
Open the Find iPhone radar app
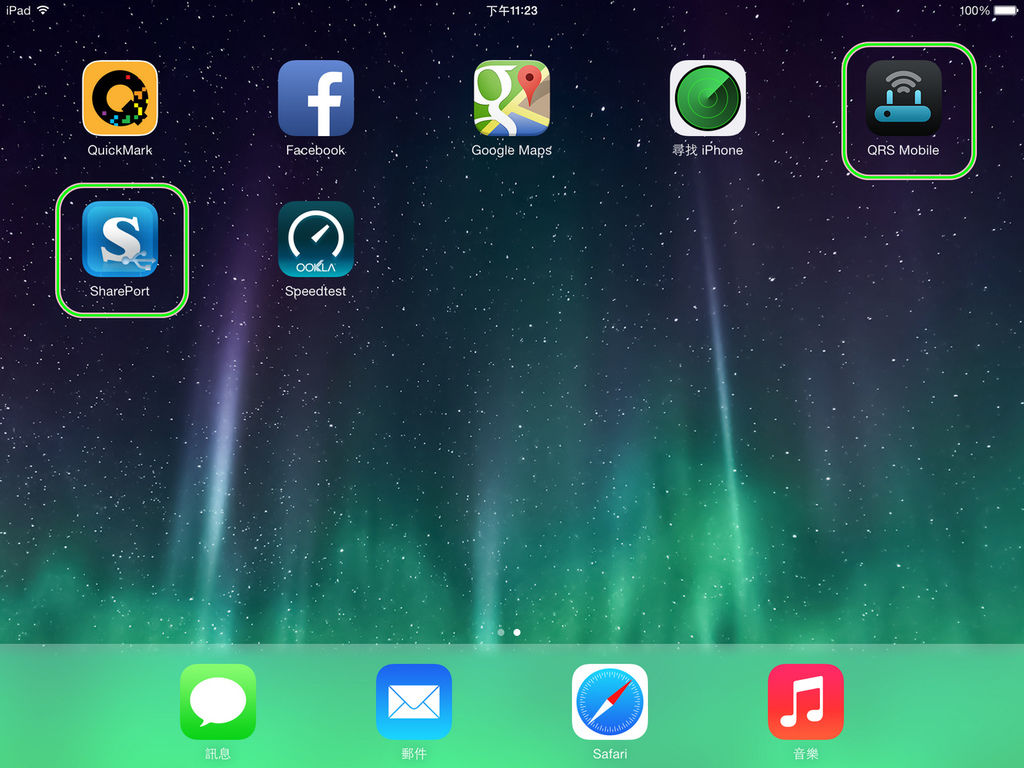pyautogui.click(x=708, y=98)
